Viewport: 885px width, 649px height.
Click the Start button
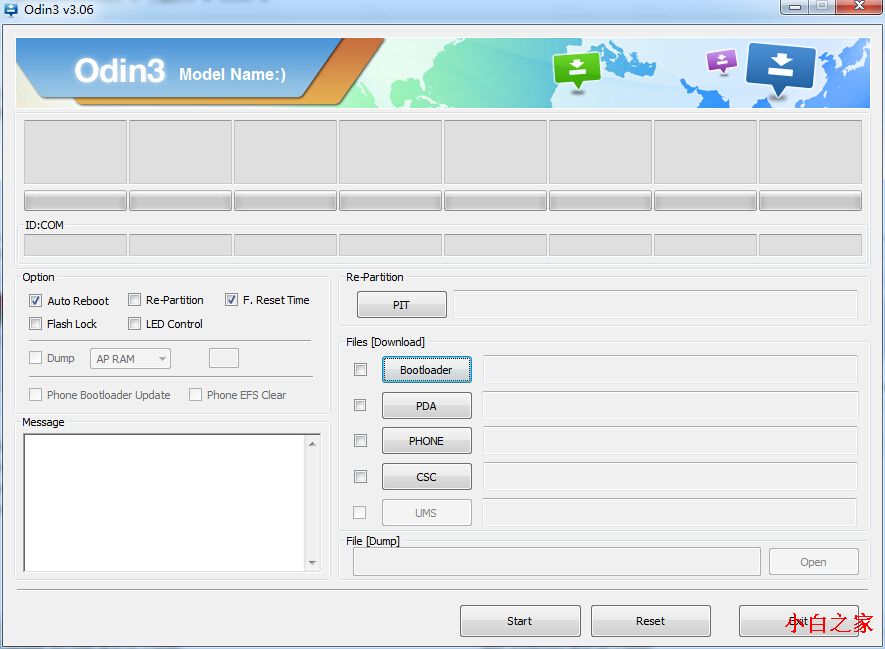(x=520, y=621)
